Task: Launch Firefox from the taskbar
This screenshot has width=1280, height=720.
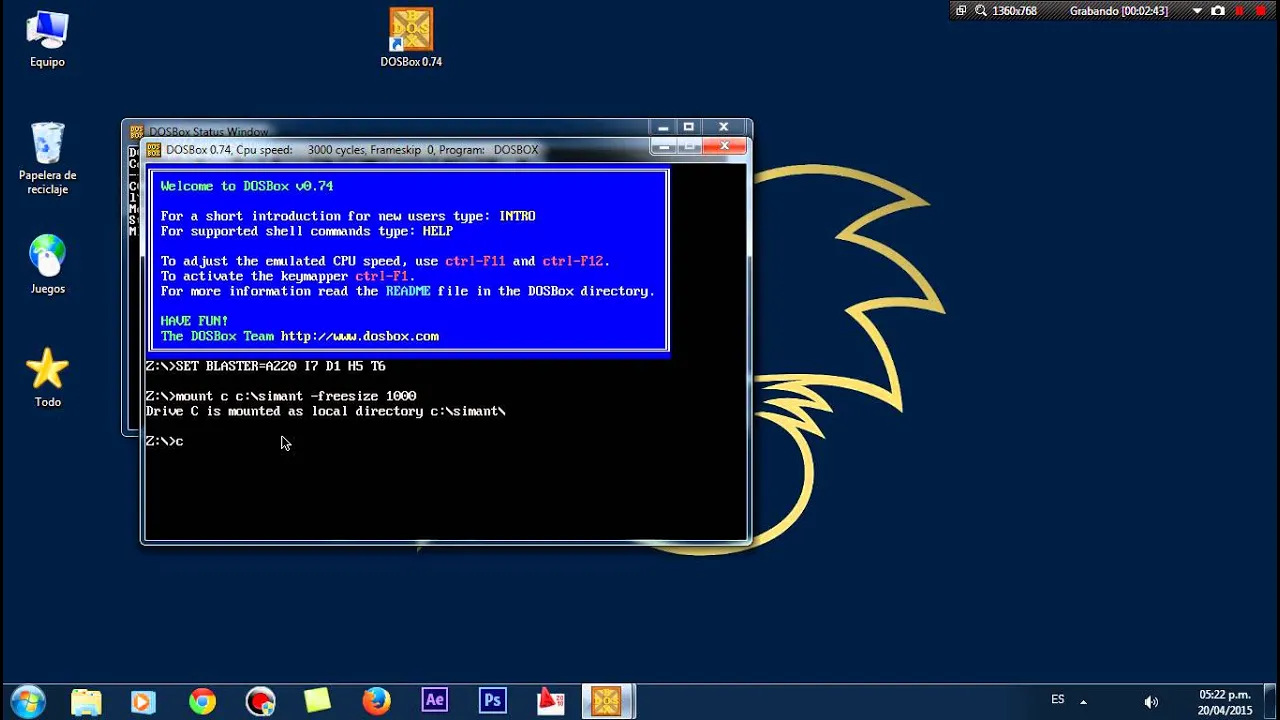Action: [x=376, y=701]
